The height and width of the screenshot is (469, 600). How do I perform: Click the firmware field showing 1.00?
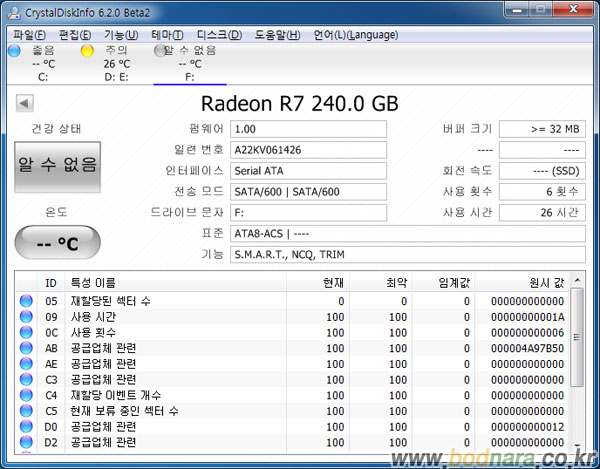point(308,129)
